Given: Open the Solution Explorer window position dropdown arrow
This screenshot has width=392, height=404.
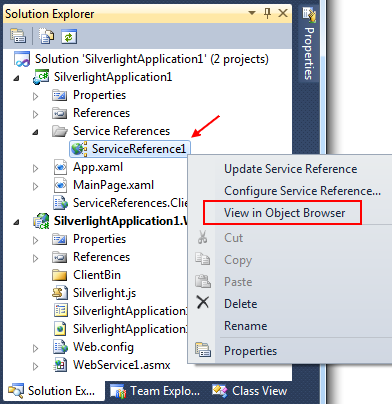Looking at the screenshot, I should pos(252,13).
